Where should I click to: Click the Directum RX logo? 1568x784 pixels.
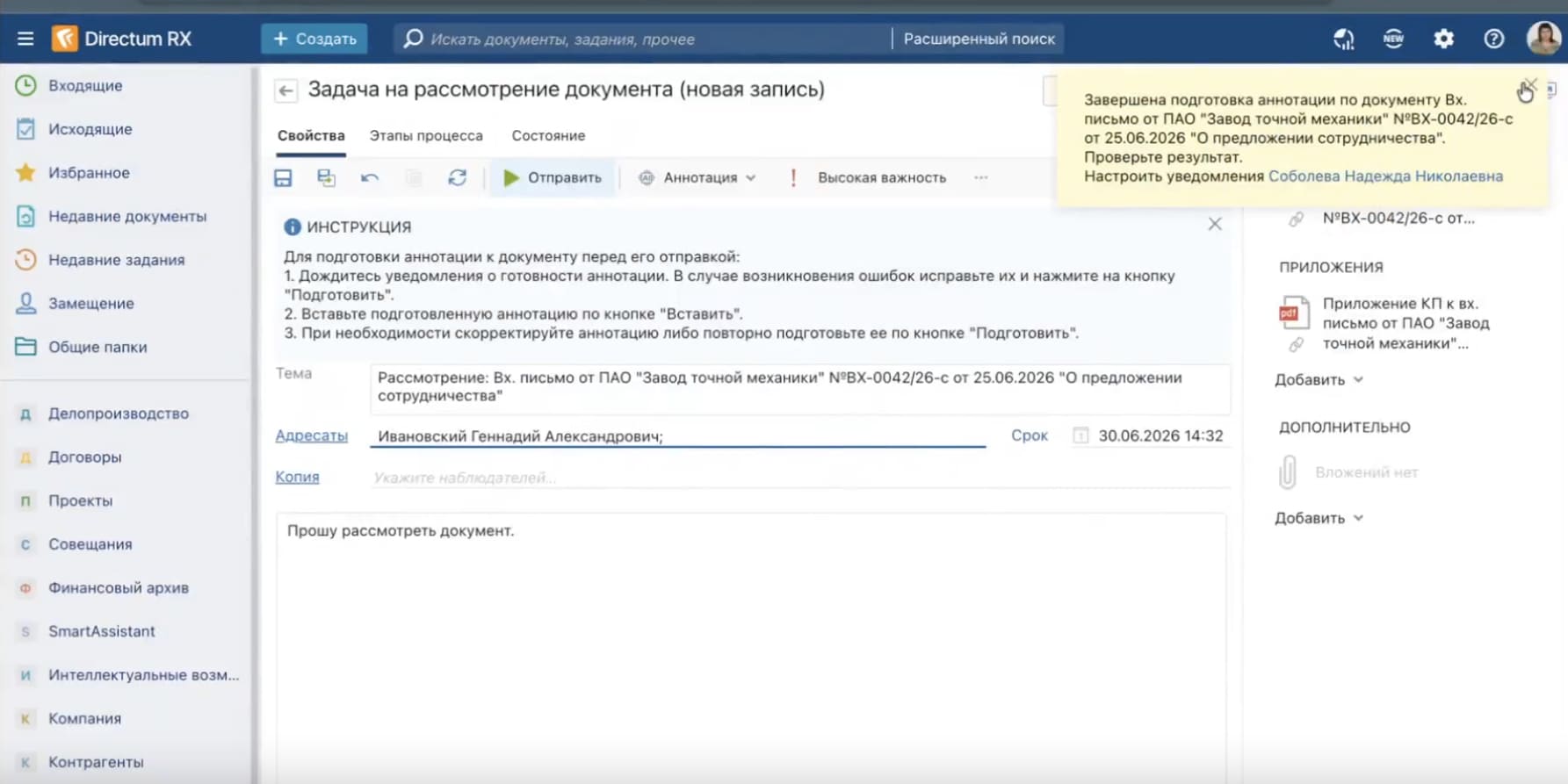click(121, 39)
